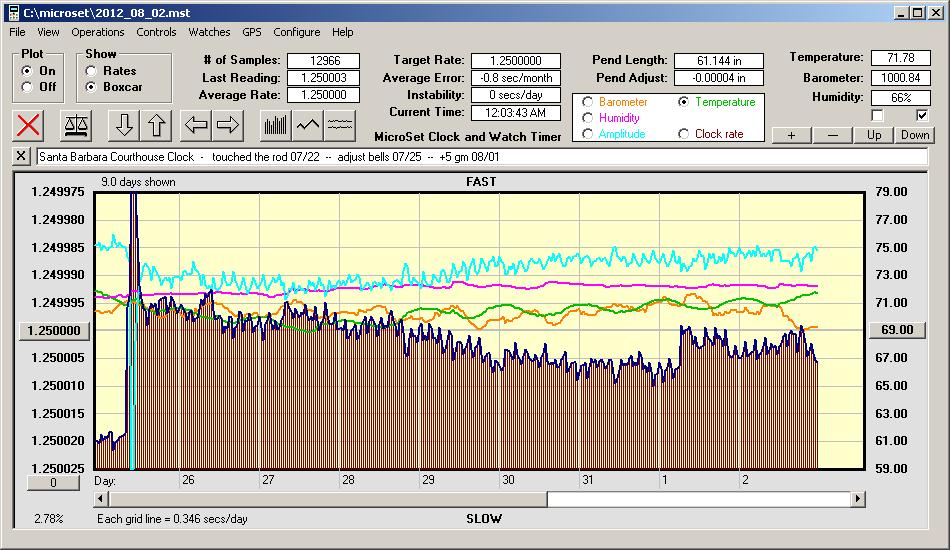This screenshot has width=950, height=550.
Task: Click 'Each grid line = 0.346 secs/day' text
Action: [x=172, y=519]
